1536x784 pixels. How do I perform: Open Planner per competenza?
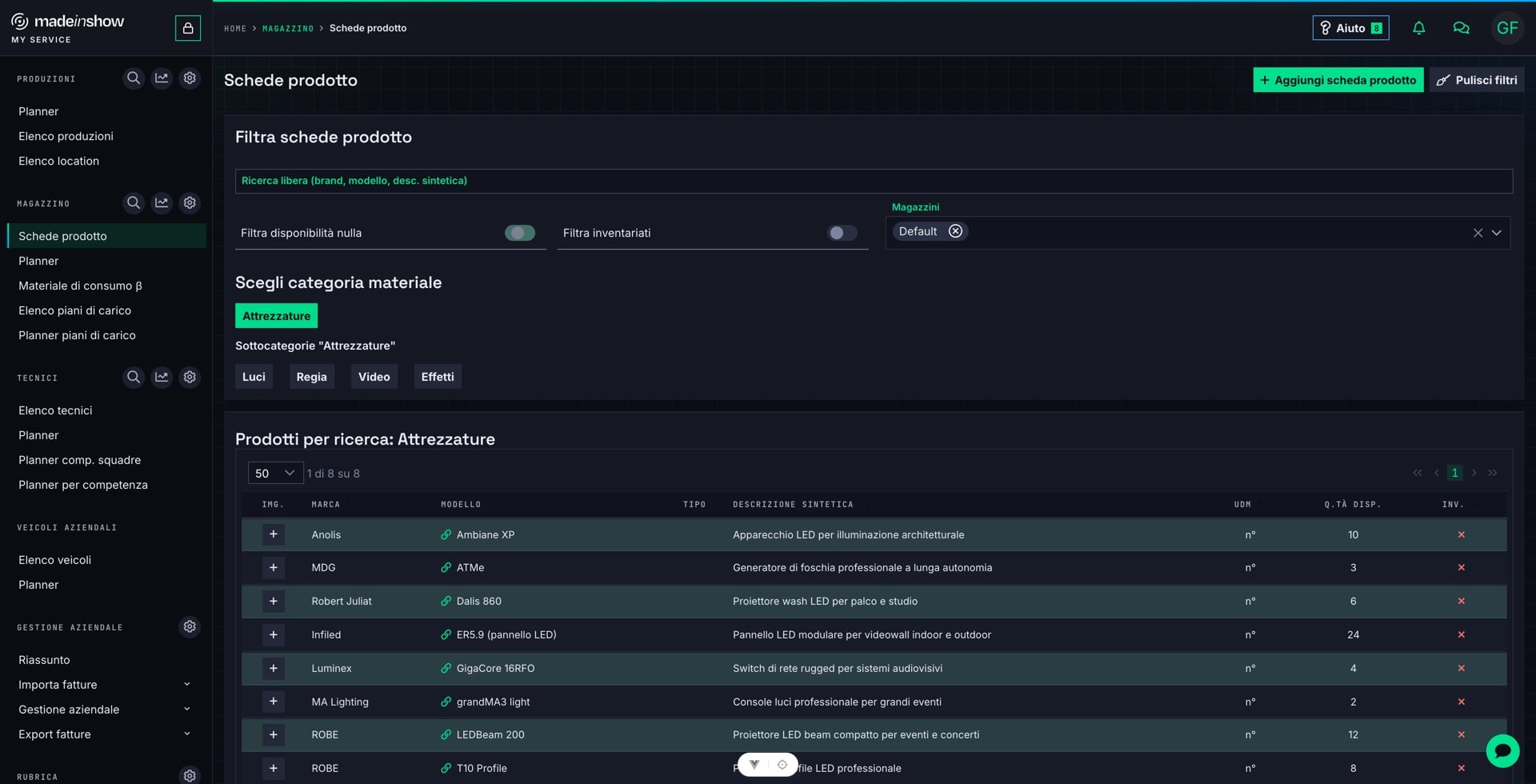pyautogui.click(x=83, y=485)
